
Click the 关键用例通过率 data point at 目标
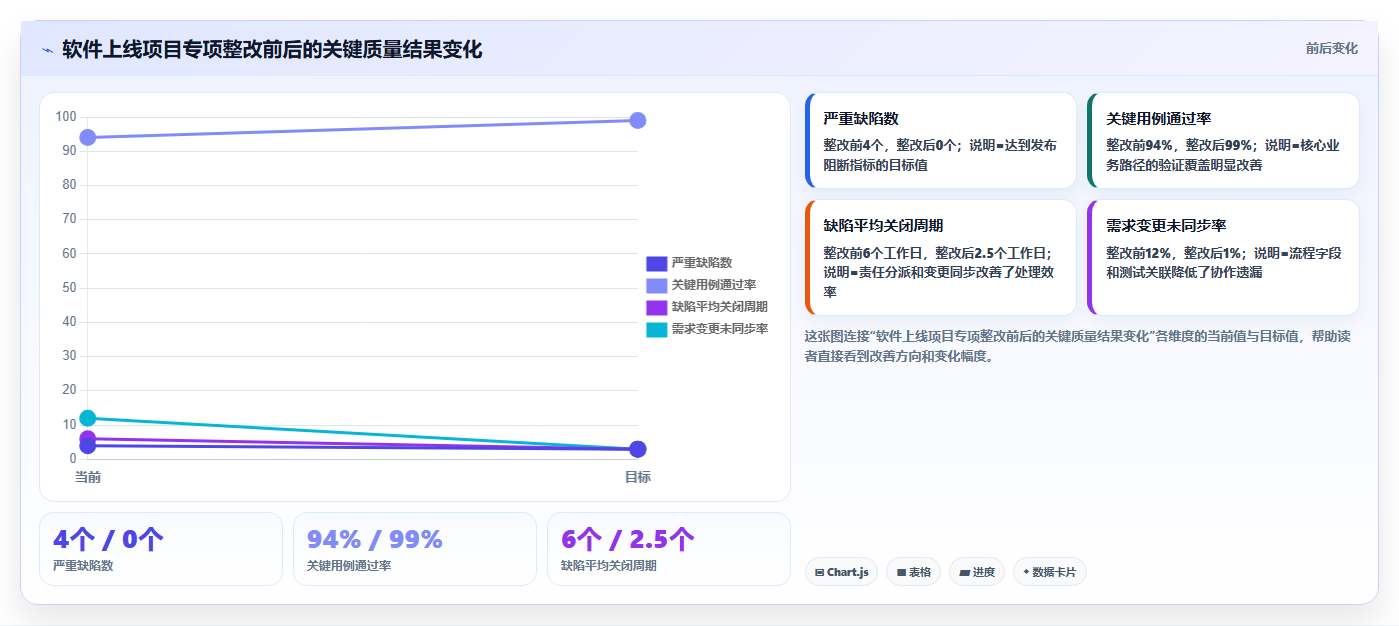[638, 120]
